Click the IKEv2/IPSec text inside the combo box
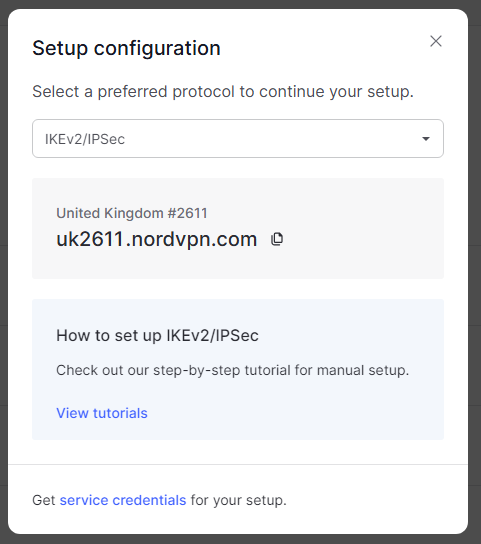The height and width of the screenshot is (544, 481). (85, 139)
